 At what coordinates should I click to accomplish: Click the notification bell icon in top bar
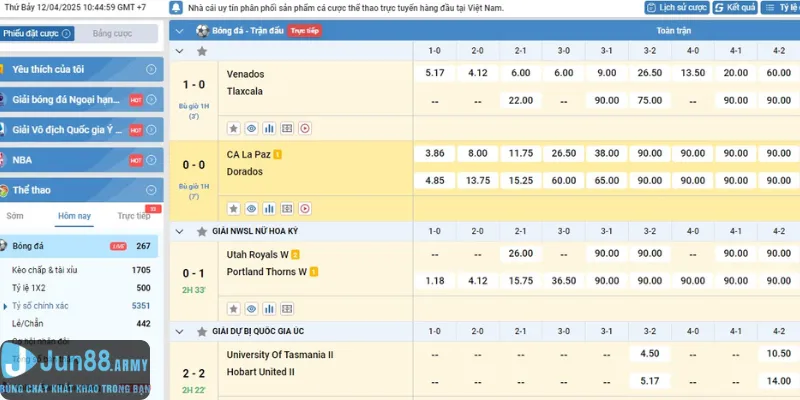(179, 8)
